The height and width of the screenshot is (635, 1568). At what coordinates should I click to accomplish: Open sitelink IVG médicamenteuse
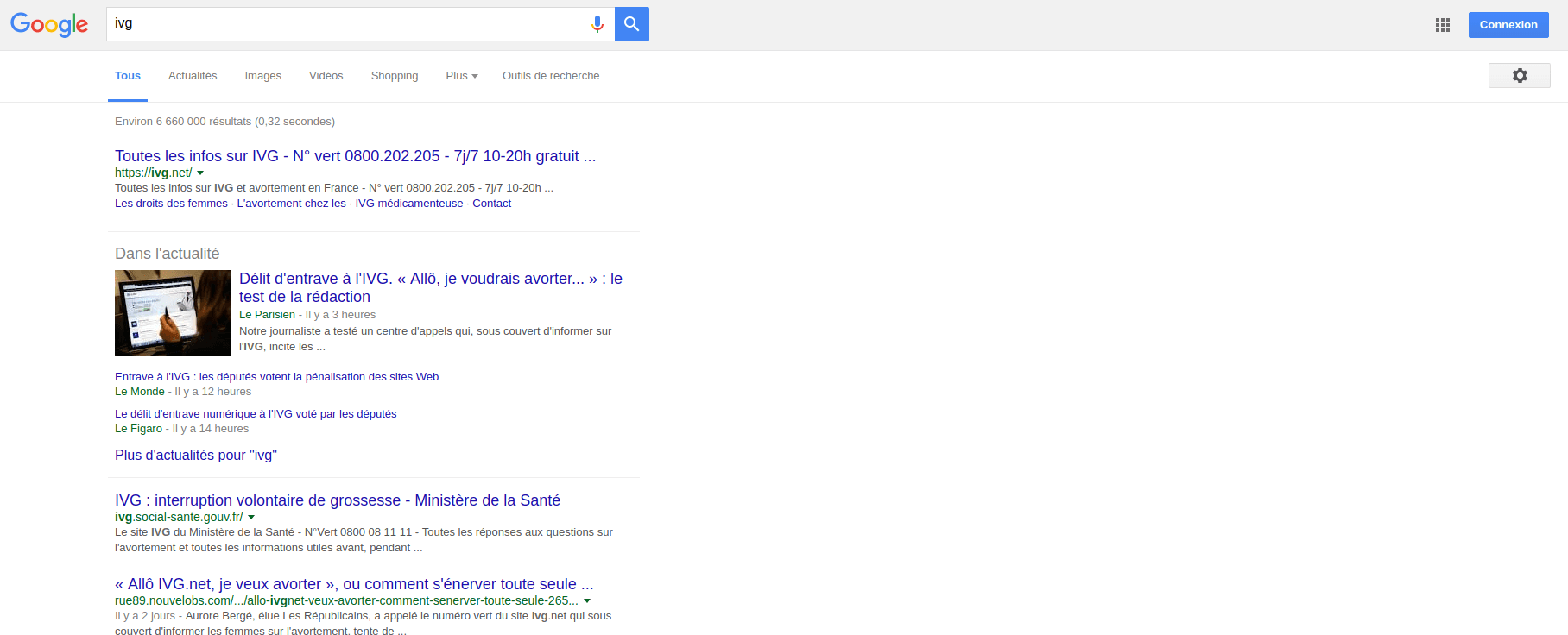pos(409,204)
